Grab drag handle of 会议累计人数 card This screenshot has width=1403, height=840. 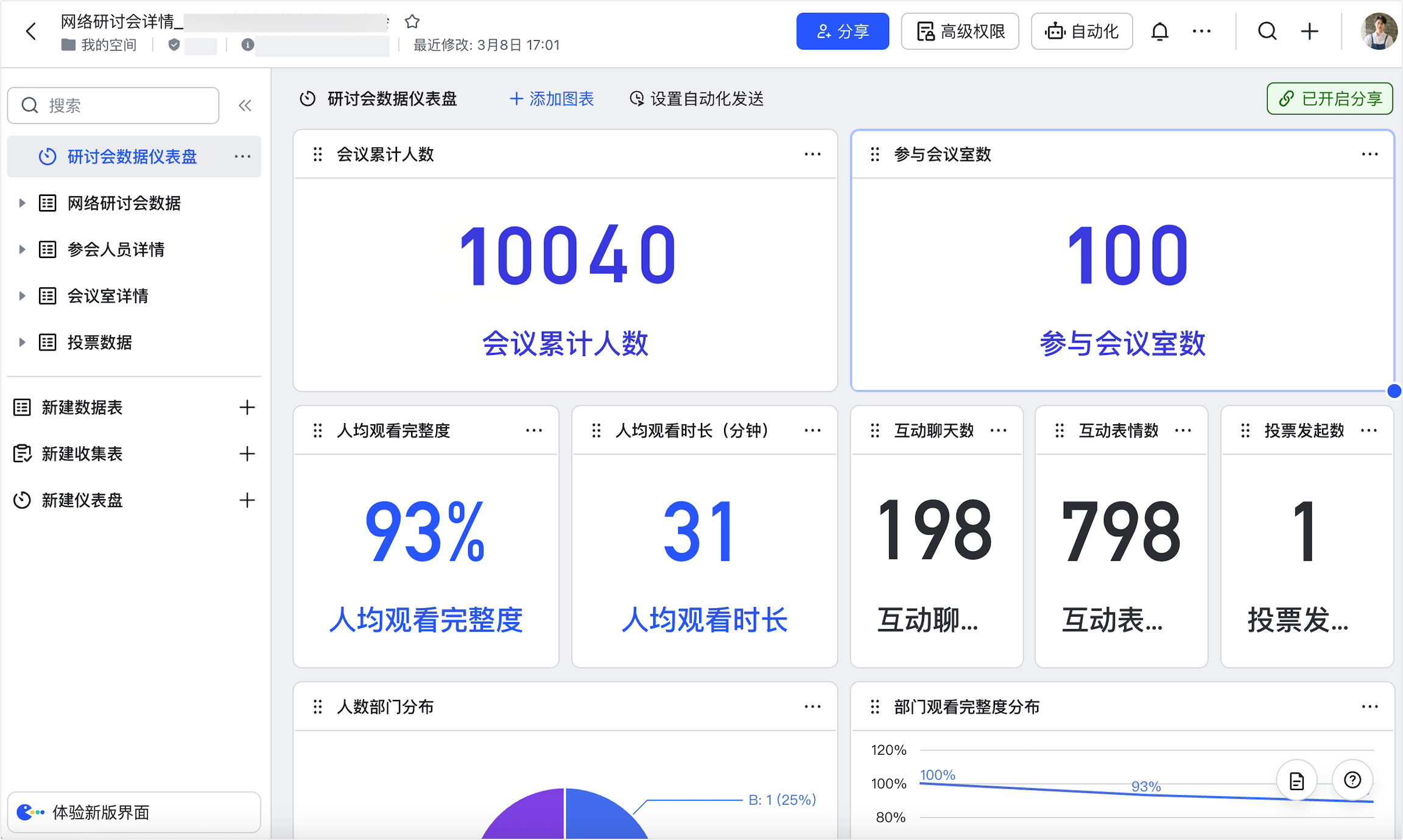tap(318, 155)
